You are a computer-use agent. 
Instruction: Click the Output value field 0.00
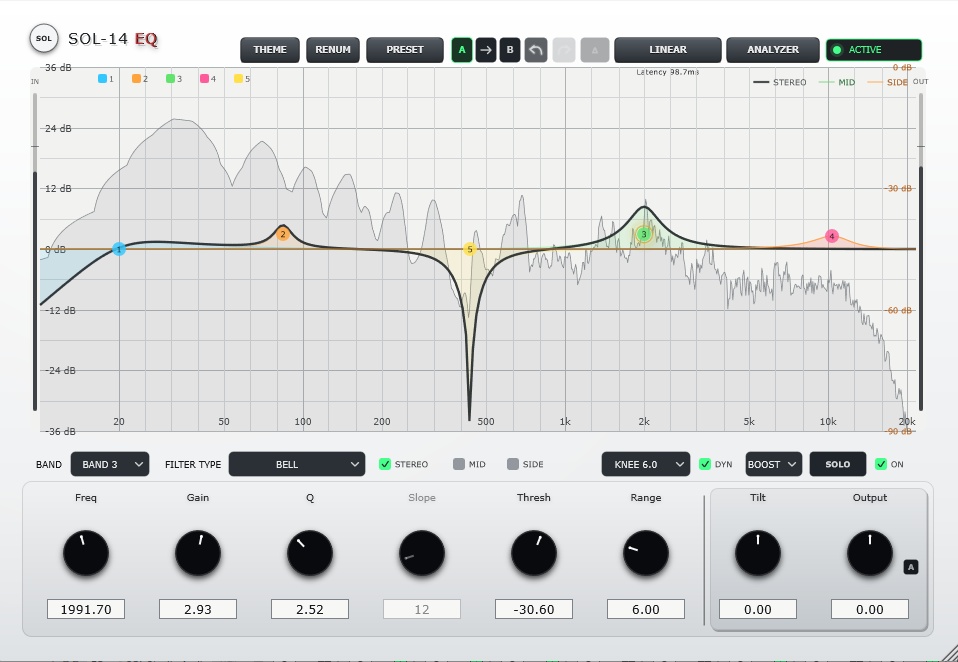coord(870,609)
